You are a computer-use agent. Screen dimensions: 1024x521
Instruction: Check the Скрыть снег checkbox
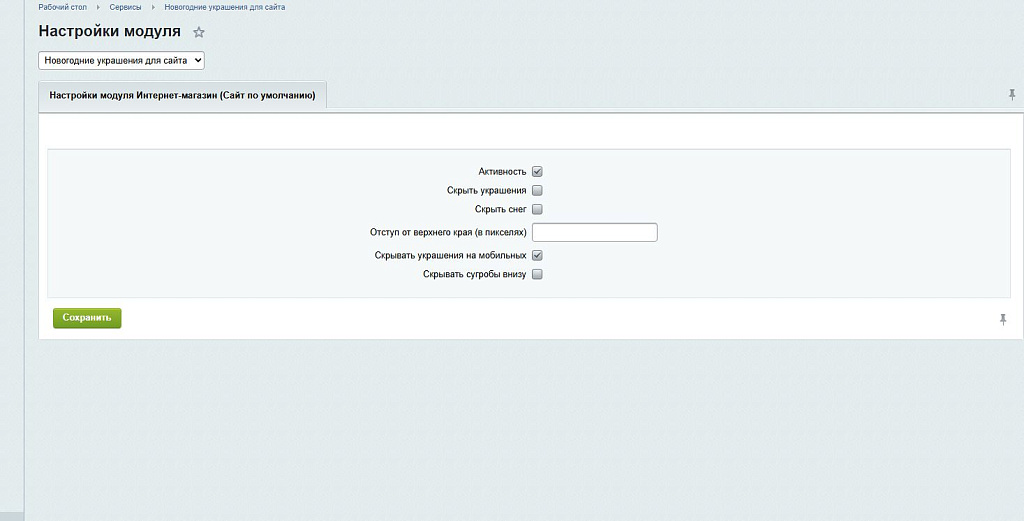(537, 210)
